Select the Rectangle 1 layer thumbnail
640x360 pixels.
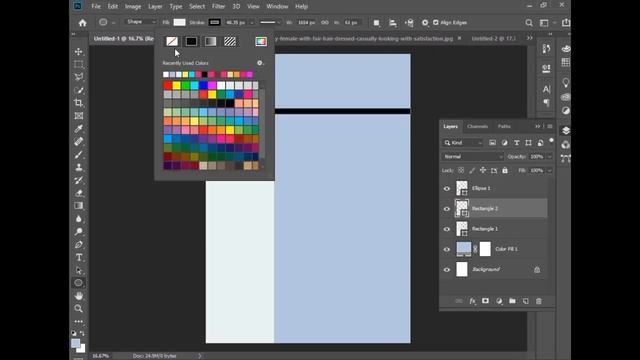[462, 229]
